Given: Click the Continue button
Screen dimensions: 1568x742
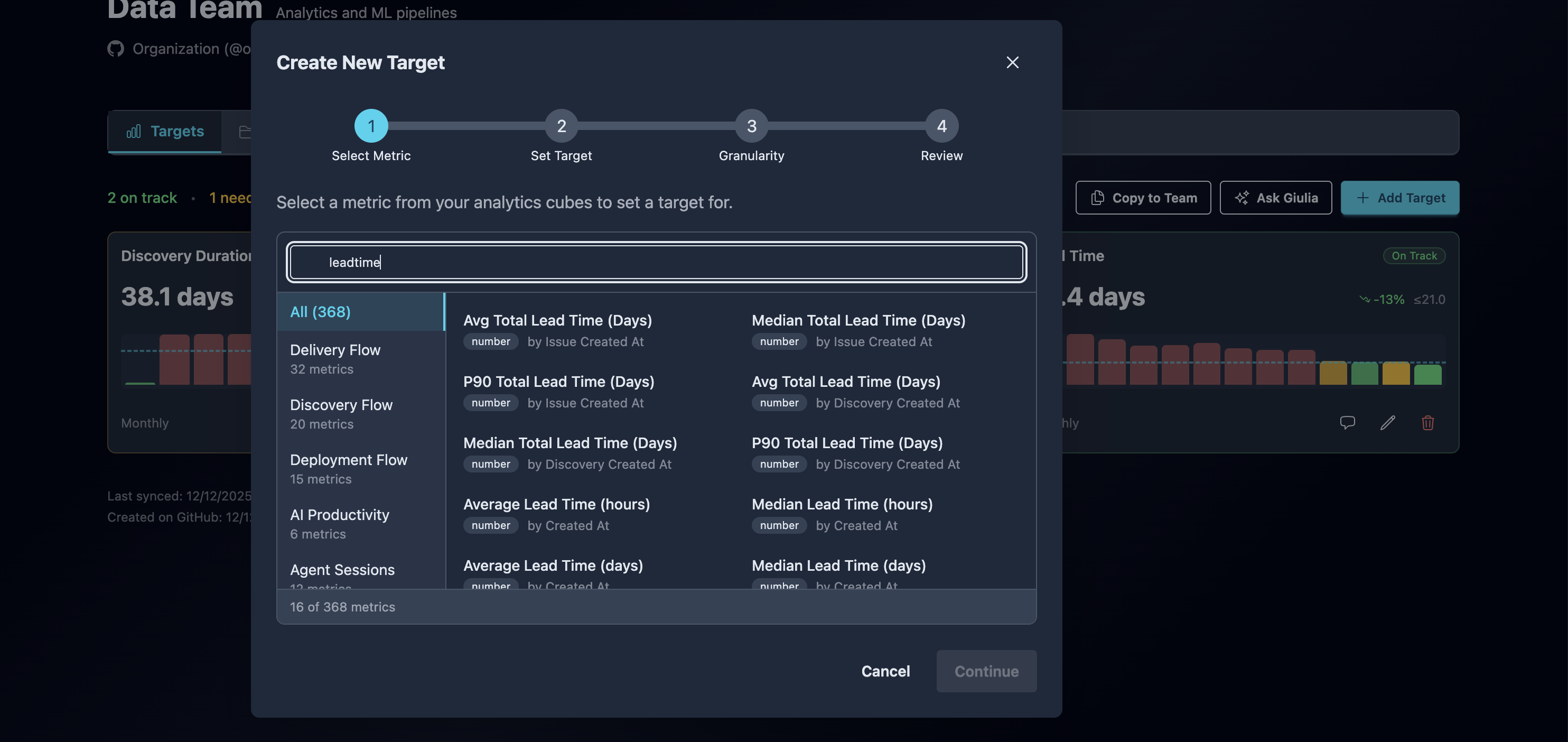Looking at the screenshot, I should (x=986, y=671).
